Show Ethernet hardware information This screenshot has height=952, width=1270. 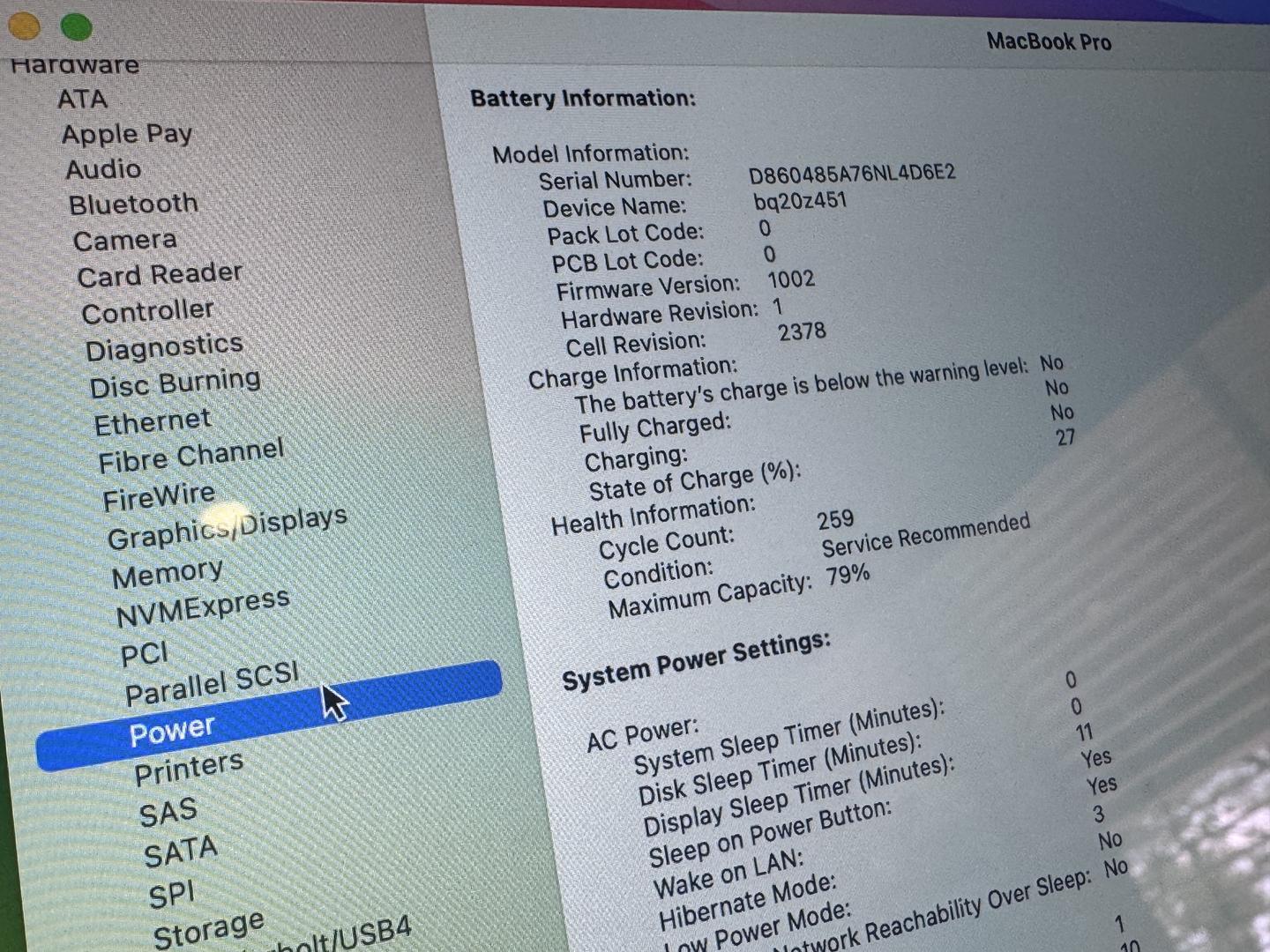(153, 422)
